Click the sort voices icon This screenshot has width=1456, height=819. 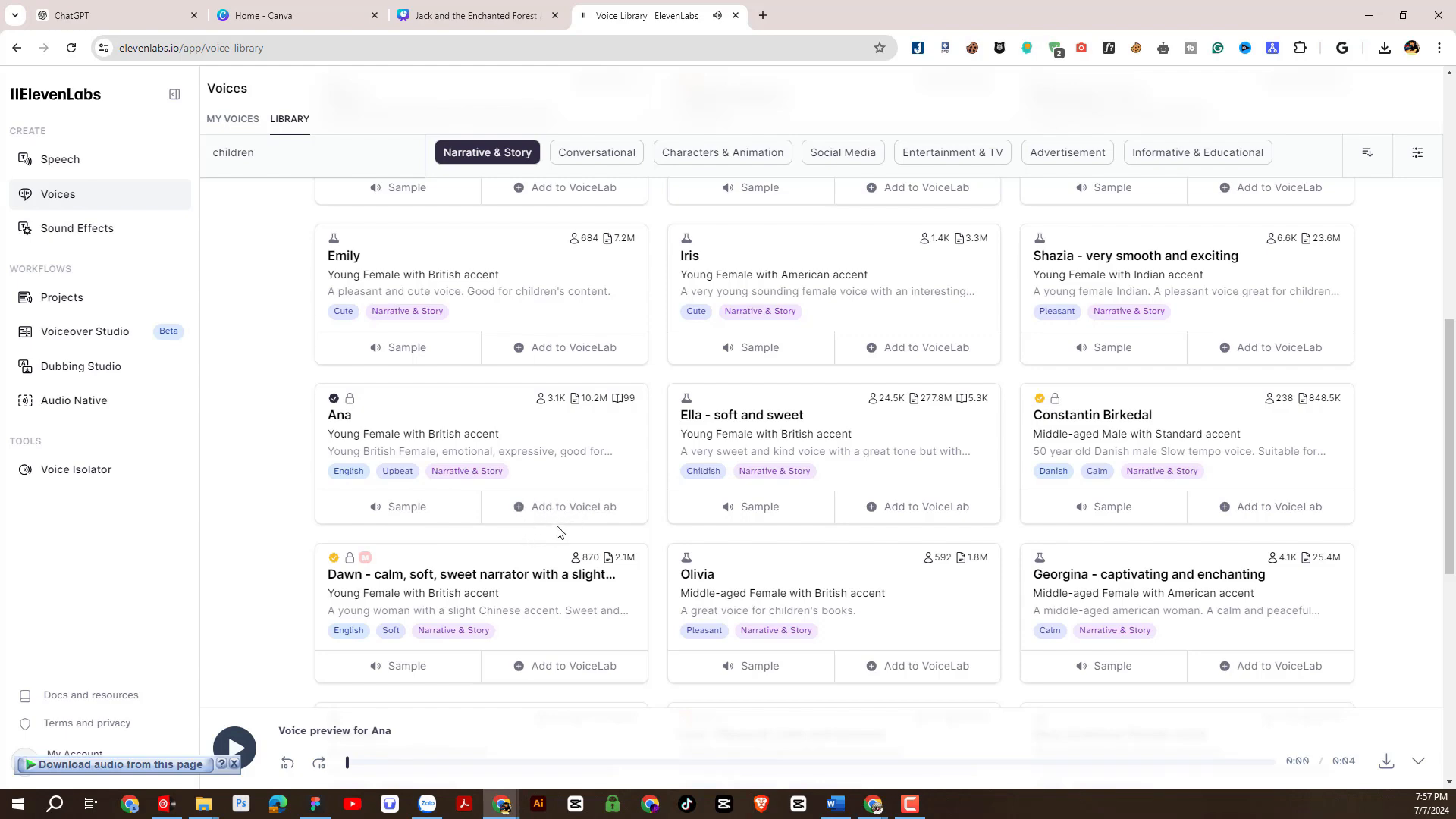coord(1367,152)
